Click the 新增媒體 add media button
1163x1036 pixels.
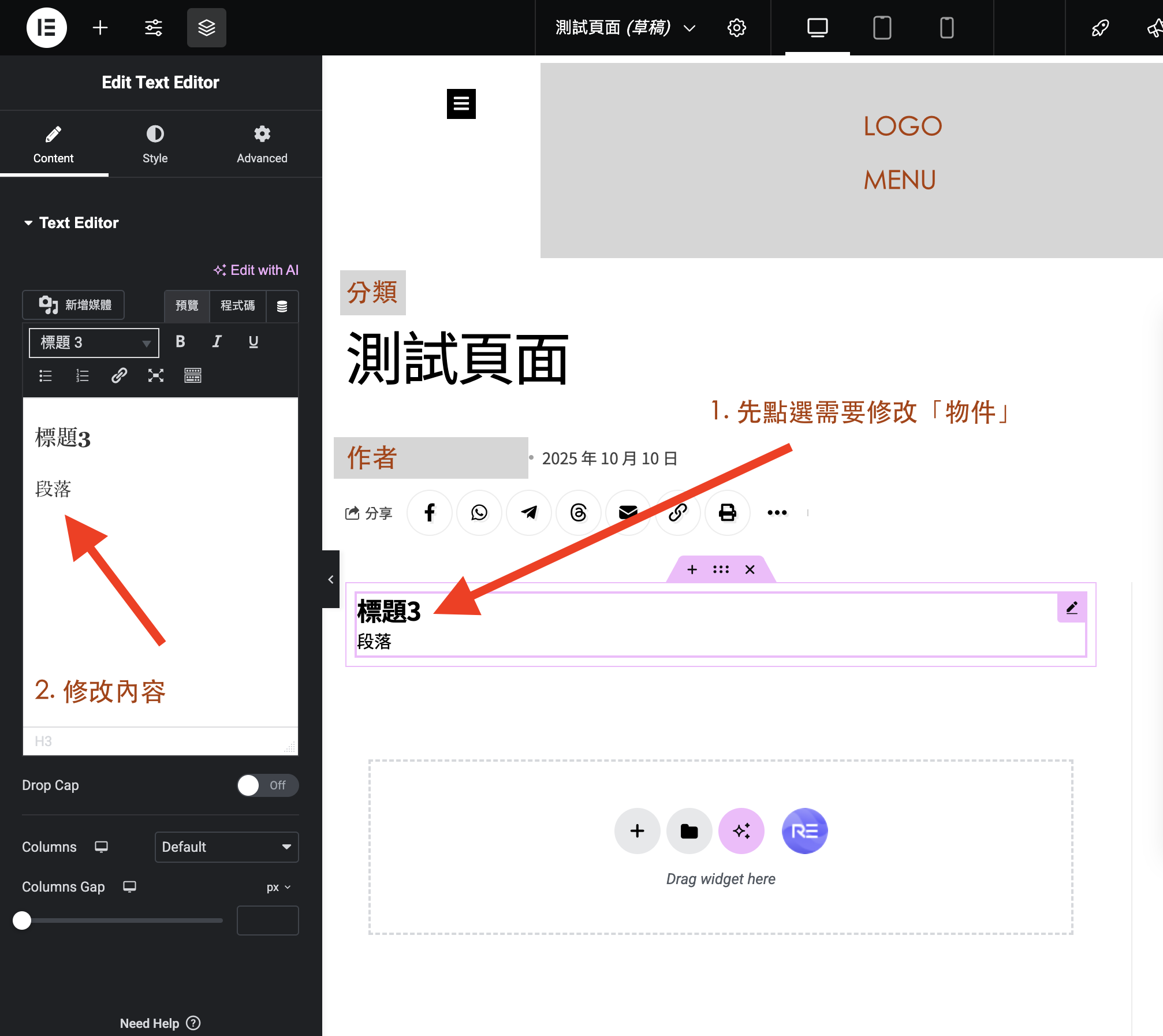(74, 305)
